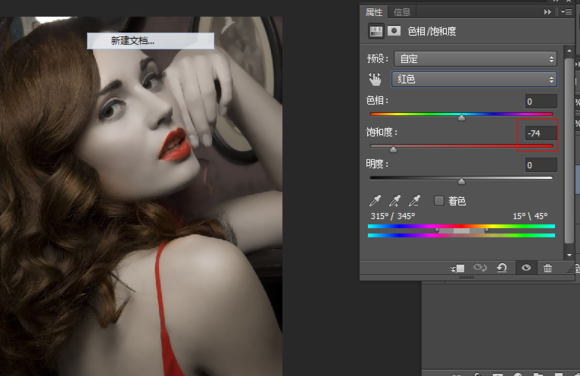
Task: Toggle adjustment layer visibility eye
Action: (526, 268)
